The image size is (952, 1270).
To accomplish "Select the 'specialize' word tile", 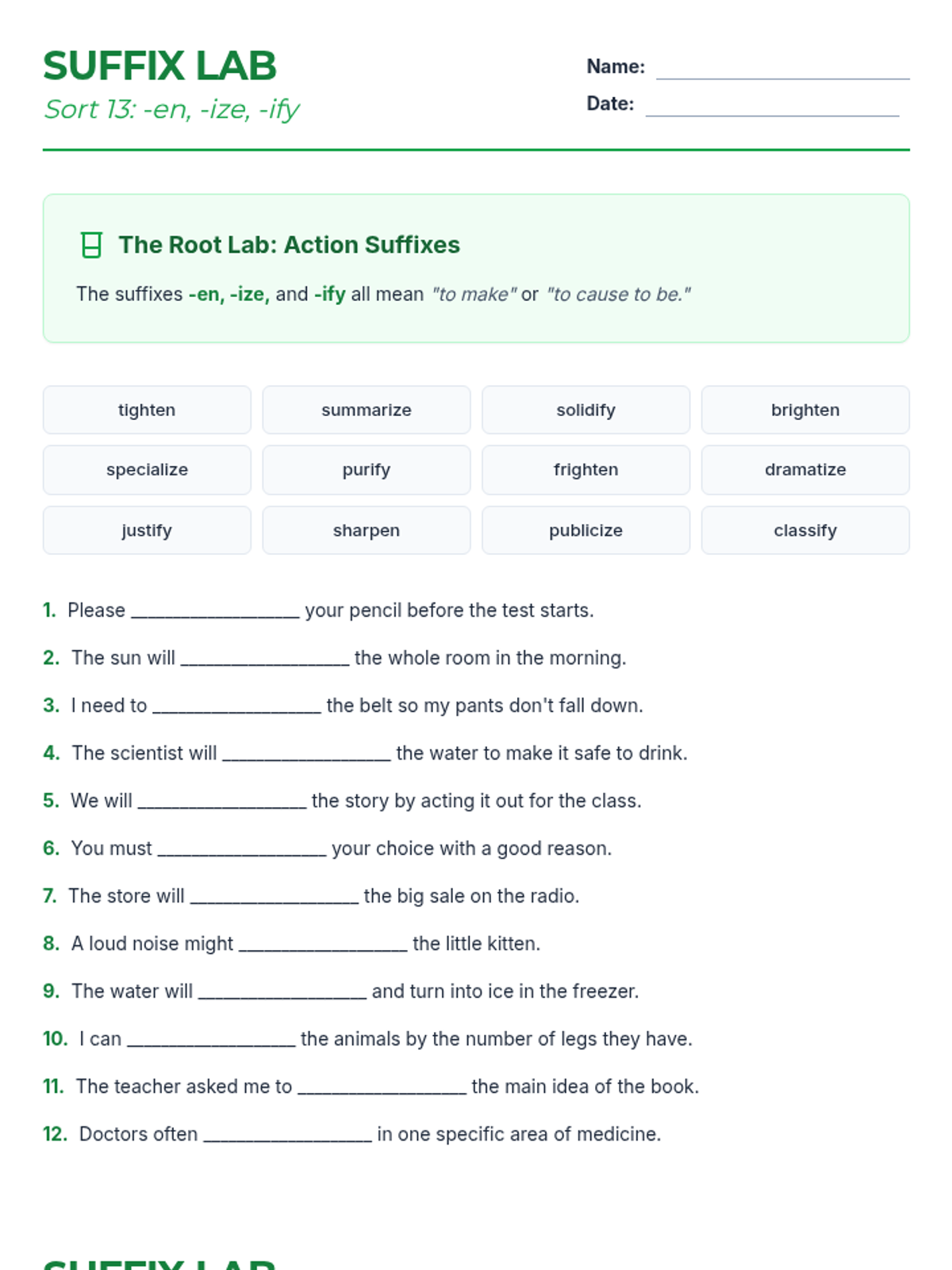I will pos(147,470).
